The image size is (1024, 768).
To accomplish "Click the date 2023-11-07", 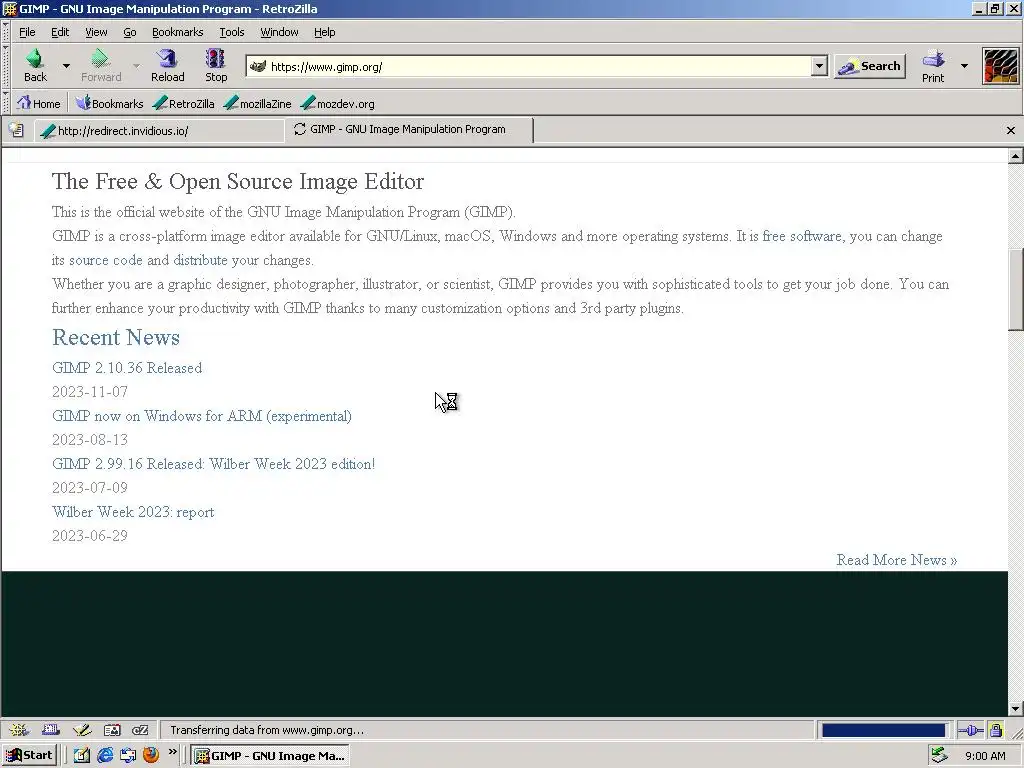I will click(90, 392).
